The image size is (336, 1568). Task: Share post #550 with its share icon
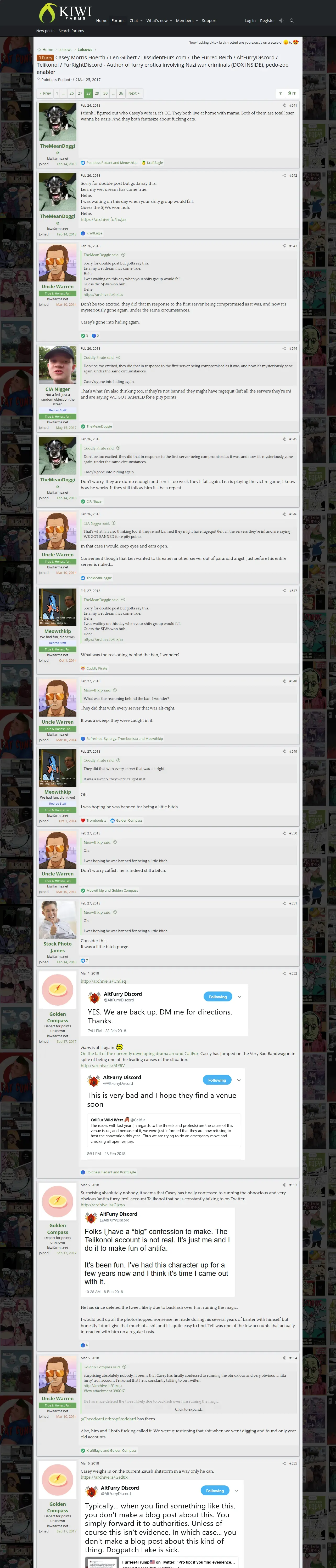[284, 833]
